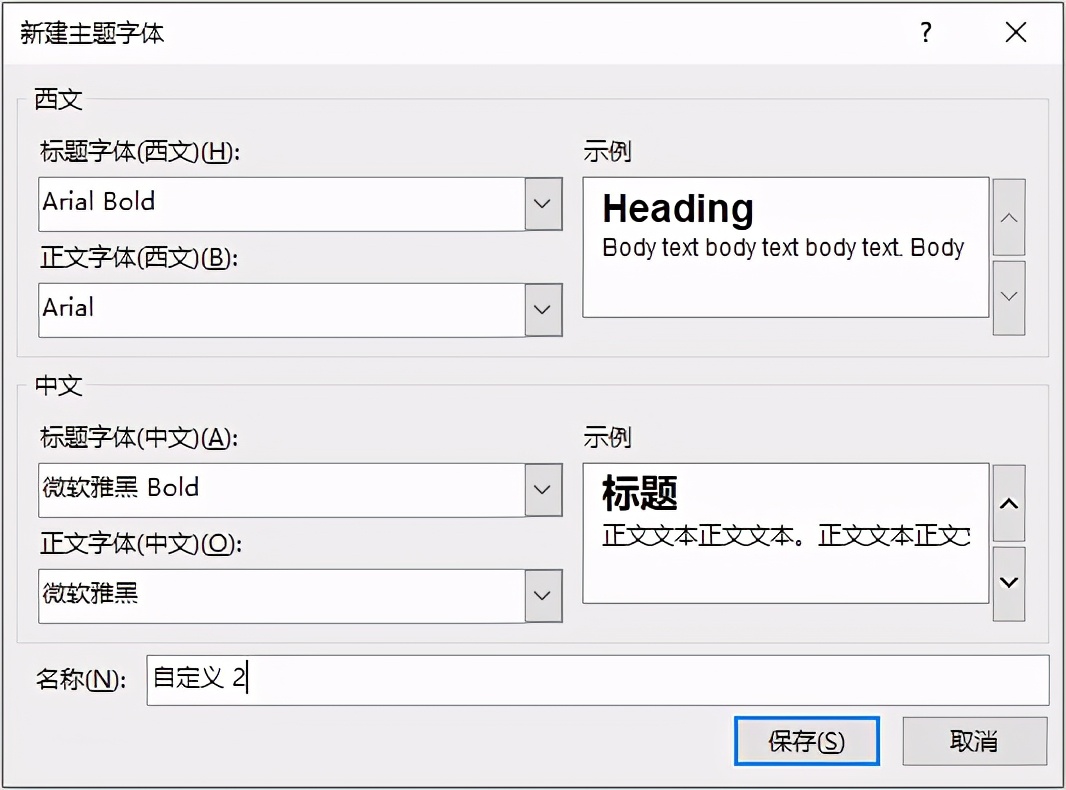Click the down arrow of the Chinese sample preview
Viewport: 1066px width, 790px height.
pos(1009,583)
